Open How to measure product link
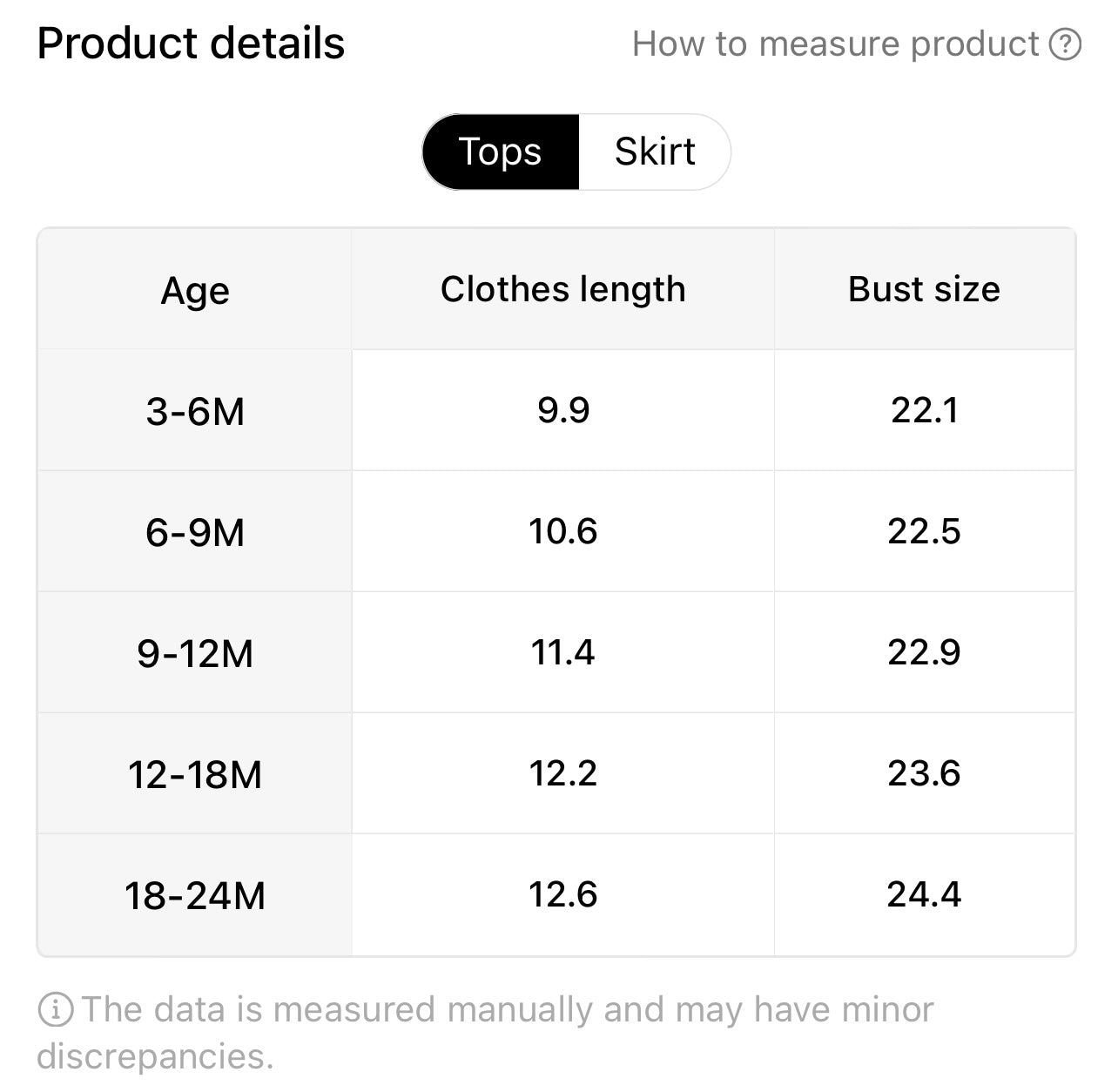 [x=857, y=44]
